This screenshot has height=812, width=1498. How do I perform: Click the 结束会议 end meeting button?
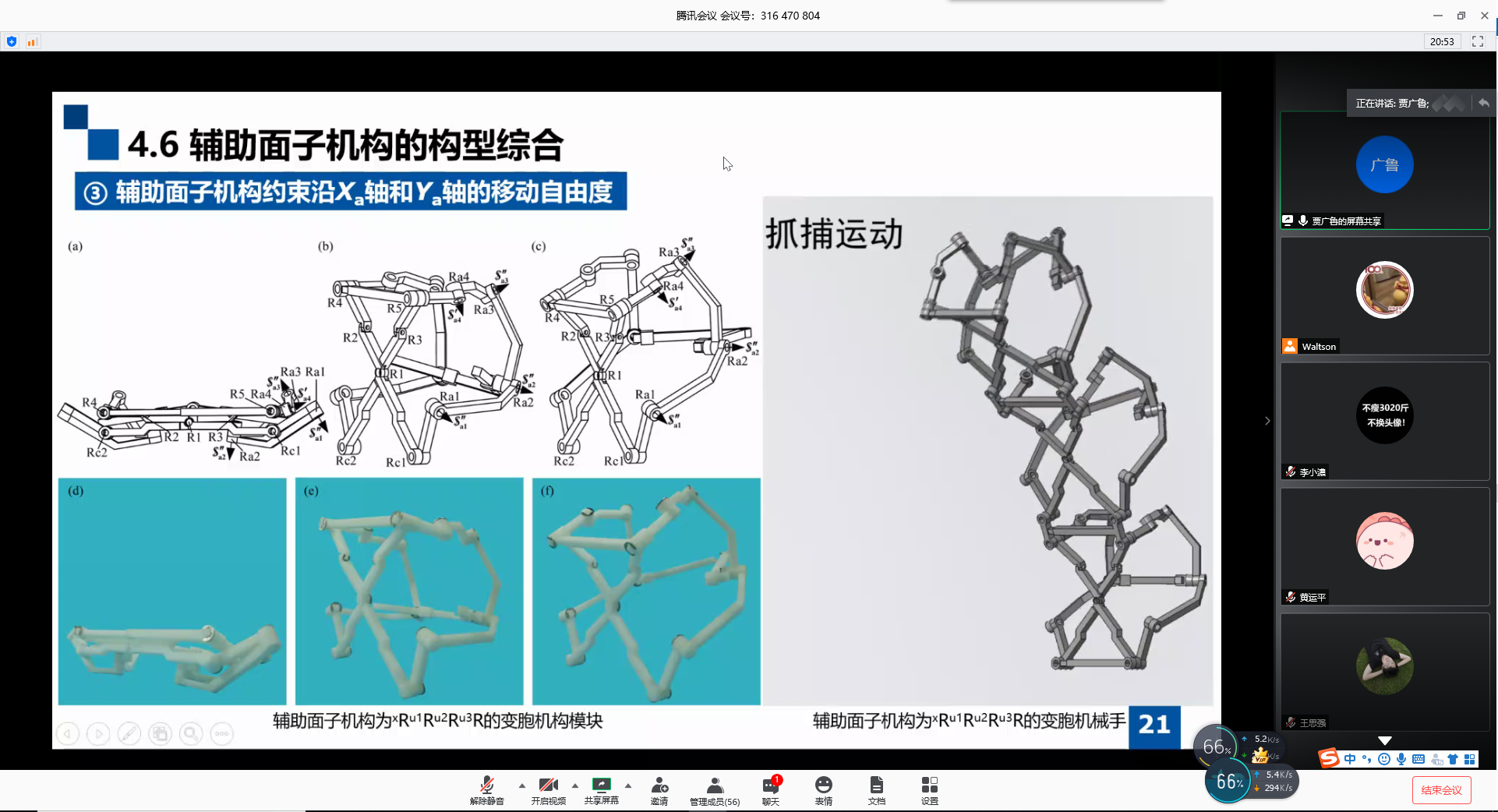coord(1441,789)
